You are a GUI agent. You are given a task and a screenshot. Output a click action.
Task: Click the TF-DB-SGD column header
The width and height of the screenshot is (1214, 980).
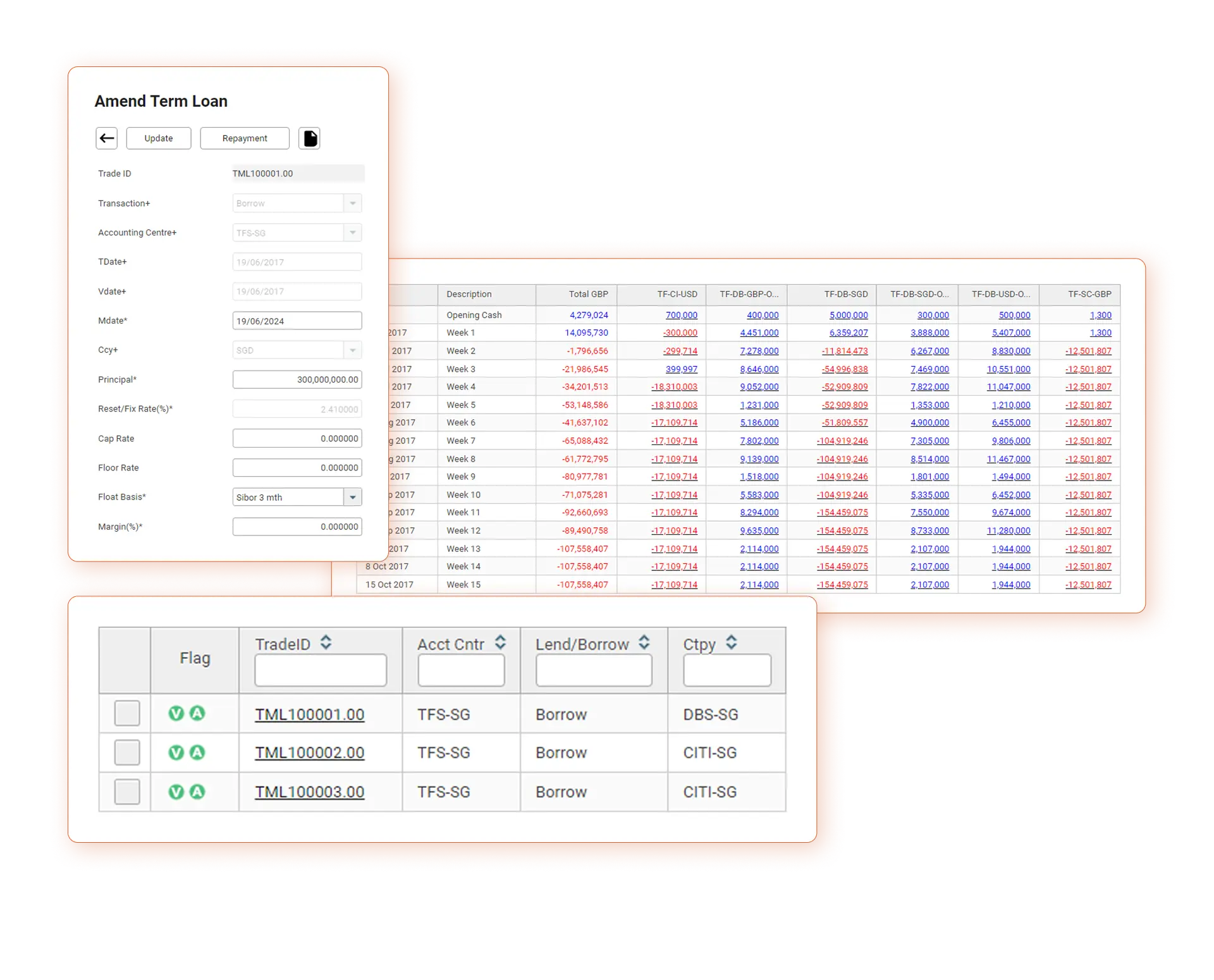coord(831,294)
